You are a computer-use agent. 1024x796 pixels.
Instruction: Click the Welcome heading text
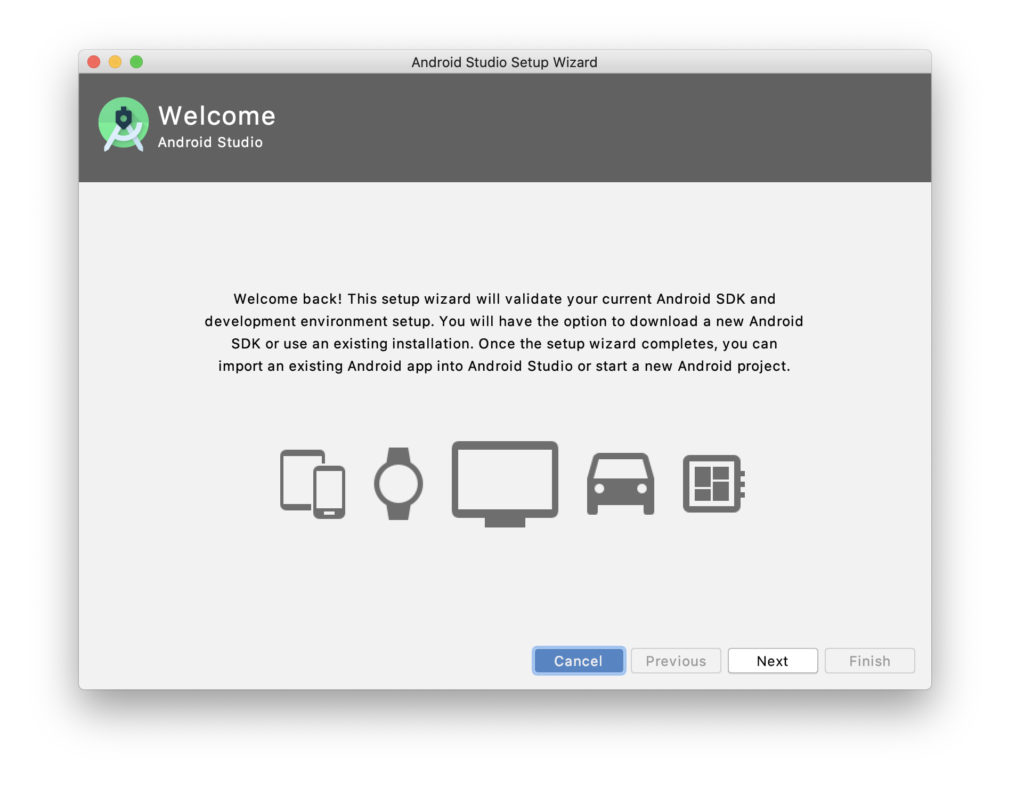(x=217, y=116)
